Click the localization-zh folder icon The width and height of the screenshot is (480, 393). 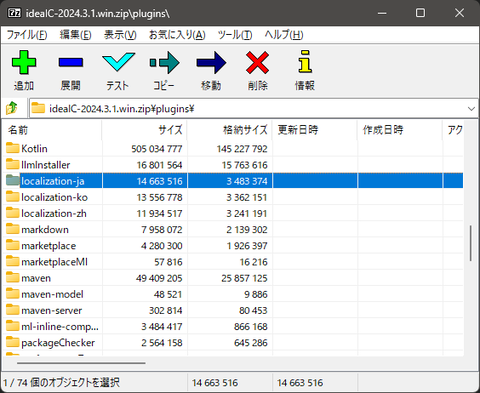(13, 213)
